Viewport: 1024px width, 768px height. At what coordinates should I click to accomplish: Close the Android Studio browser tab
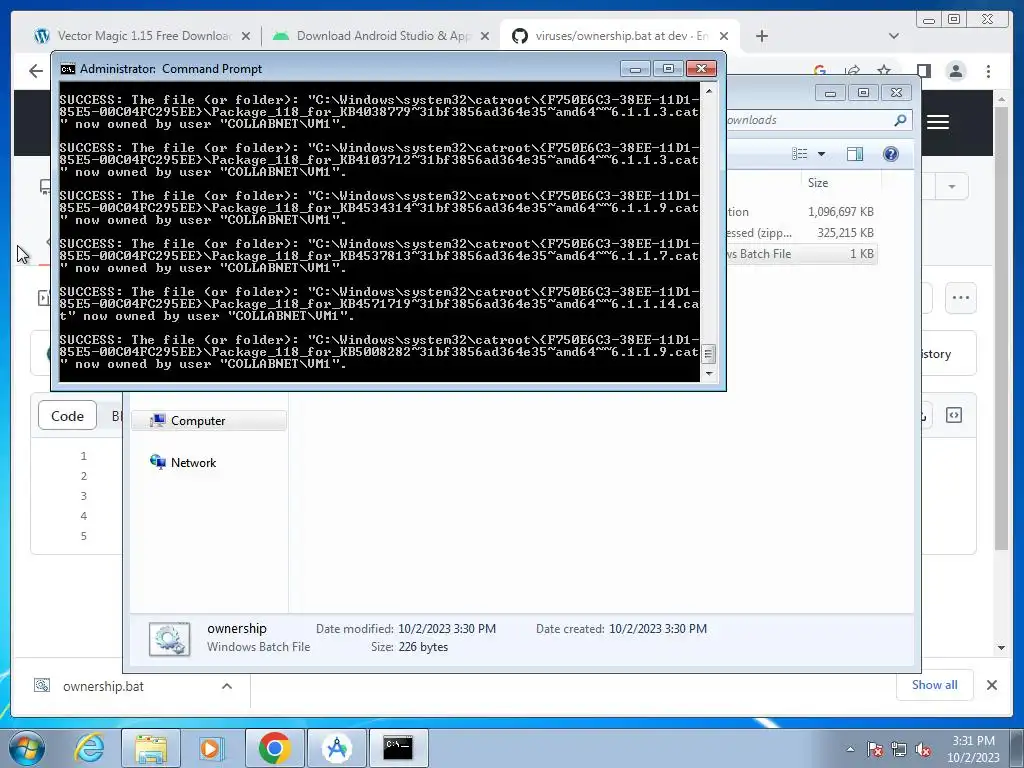(485, 37)
